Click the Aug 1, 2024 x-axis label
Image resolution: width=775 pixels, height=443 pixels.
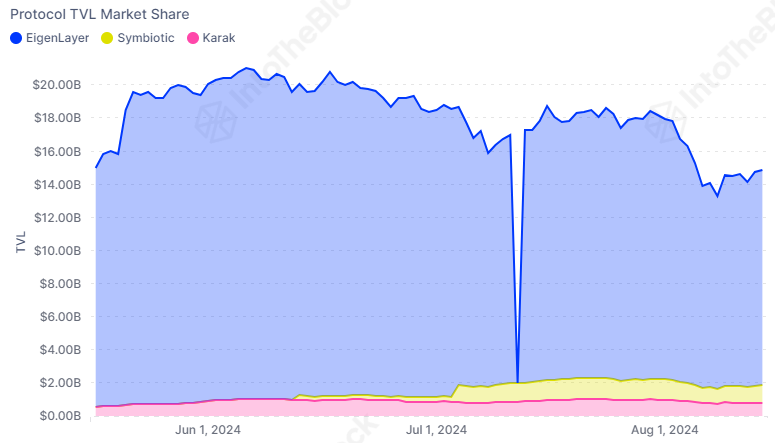click(667, 431)
